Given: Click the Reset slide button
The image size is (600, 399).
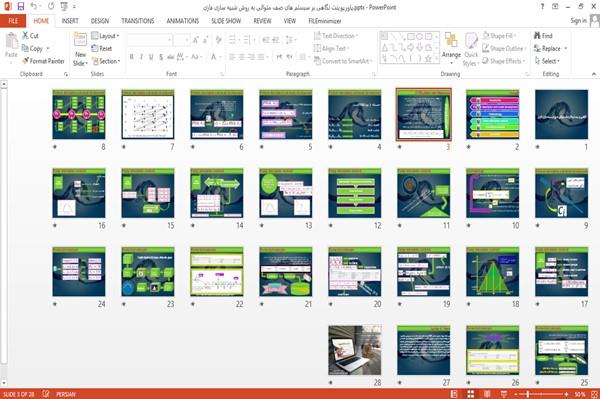Looking at the screenshot, I should point(101,48).
